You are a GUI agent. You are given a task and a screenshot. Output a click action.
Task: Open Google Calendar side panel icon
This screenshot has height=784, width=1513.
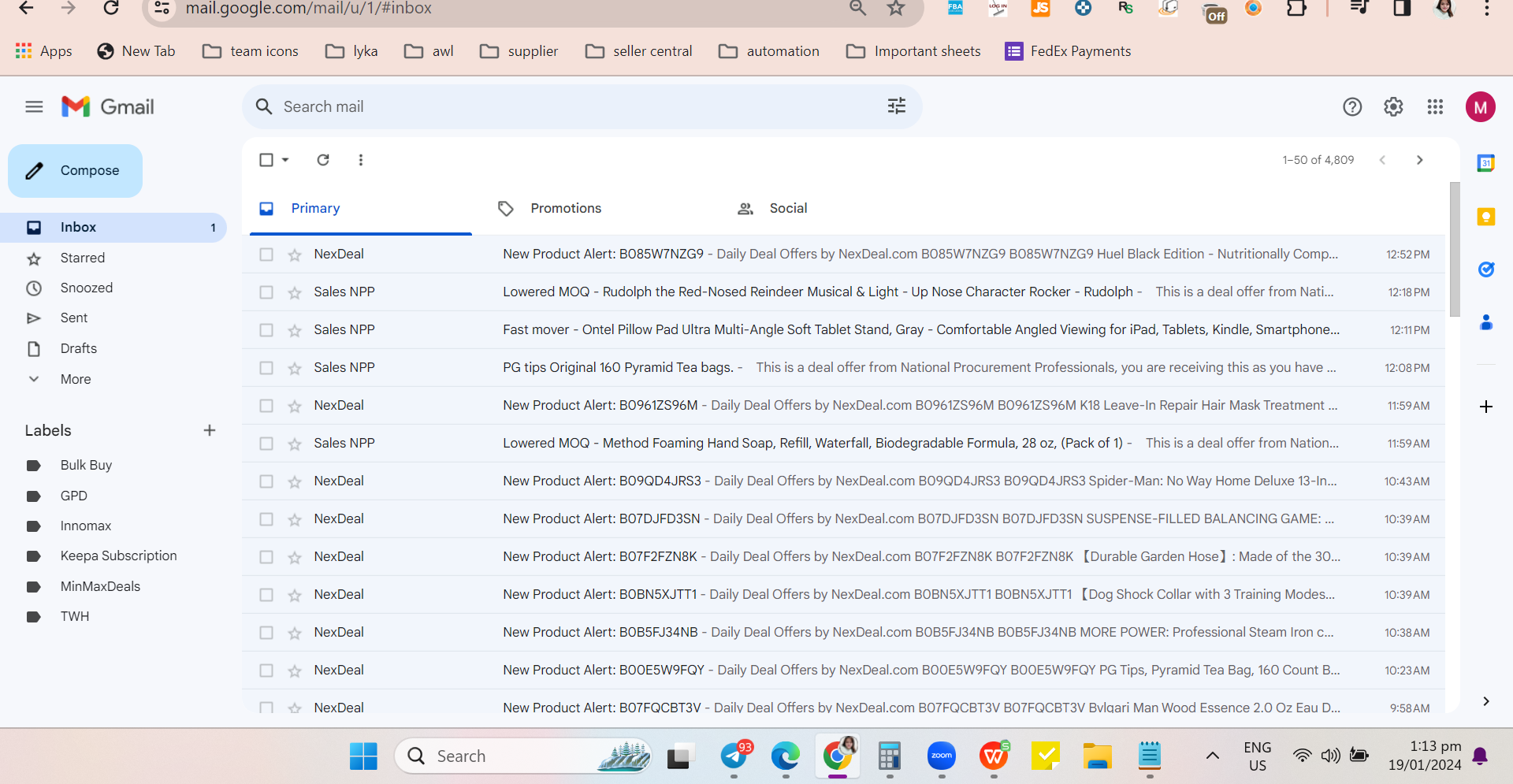point(1486,163)
